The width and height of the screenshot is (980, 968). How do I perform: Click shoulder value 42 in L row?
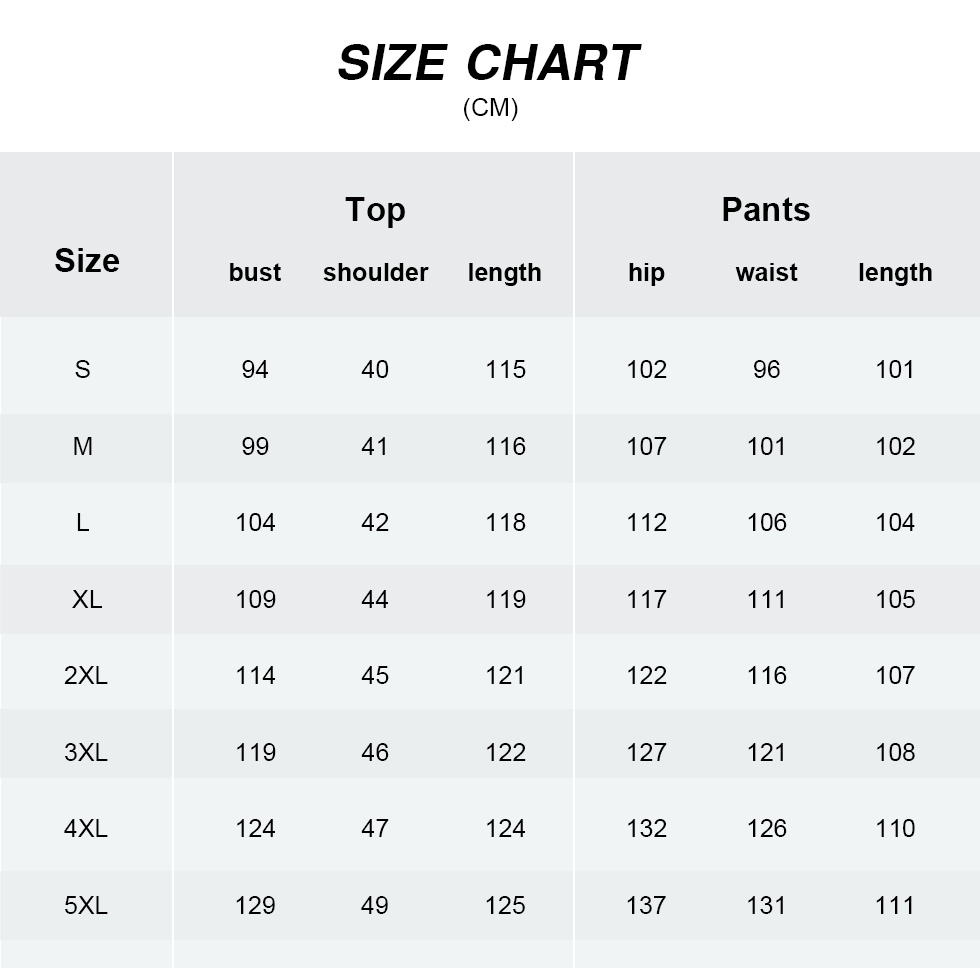coord(375,523)
